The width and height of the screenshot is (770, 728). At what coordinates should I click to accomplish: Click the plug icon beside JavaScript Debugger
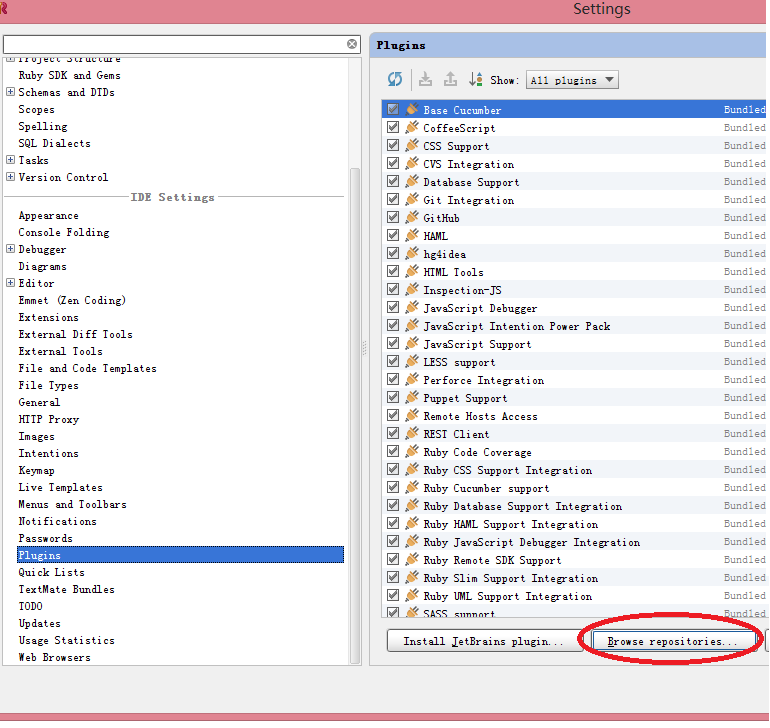click(412, 308)
